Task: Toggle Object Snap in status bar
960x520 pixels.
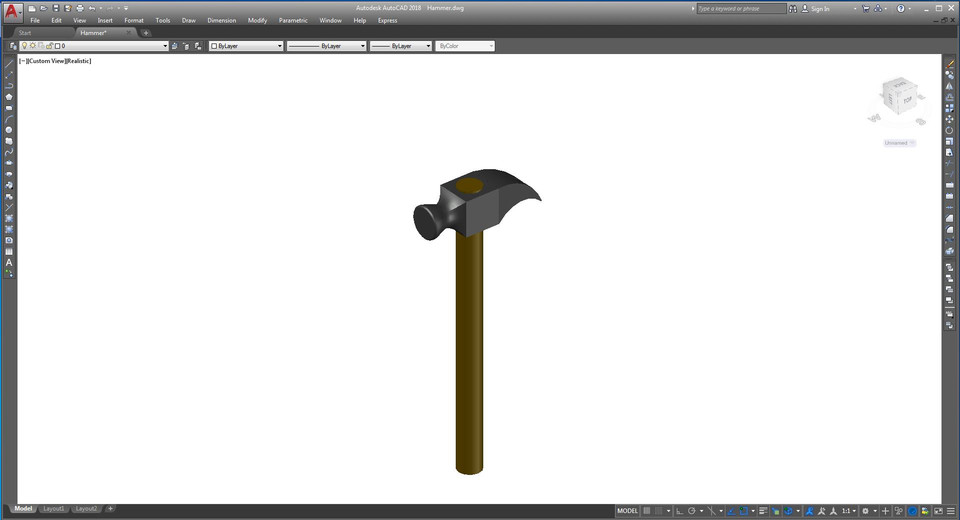Action: click(743, 511)
